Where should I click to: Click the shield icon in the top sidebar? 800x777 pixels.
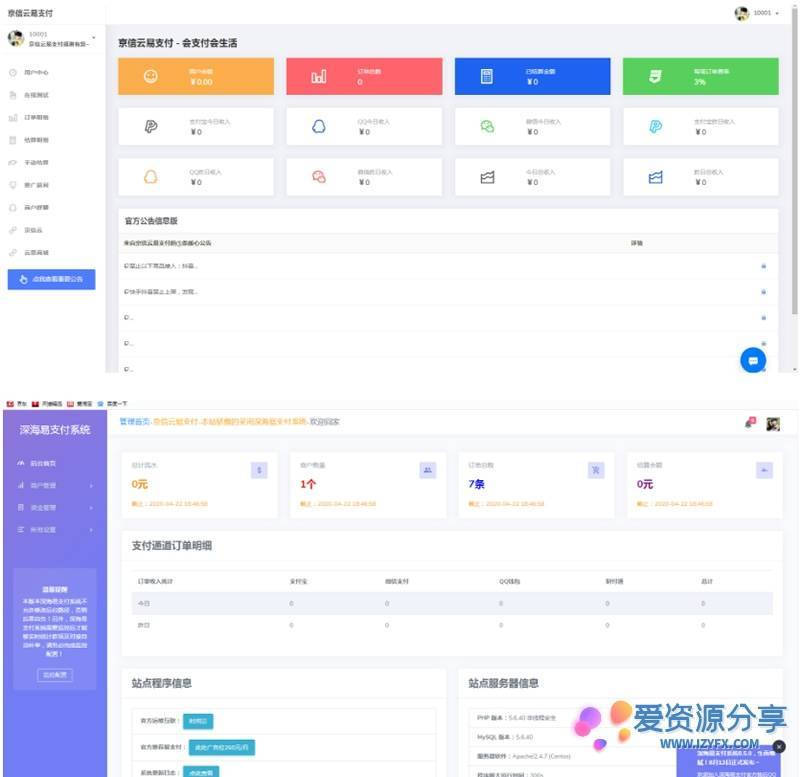coord(13,185)
